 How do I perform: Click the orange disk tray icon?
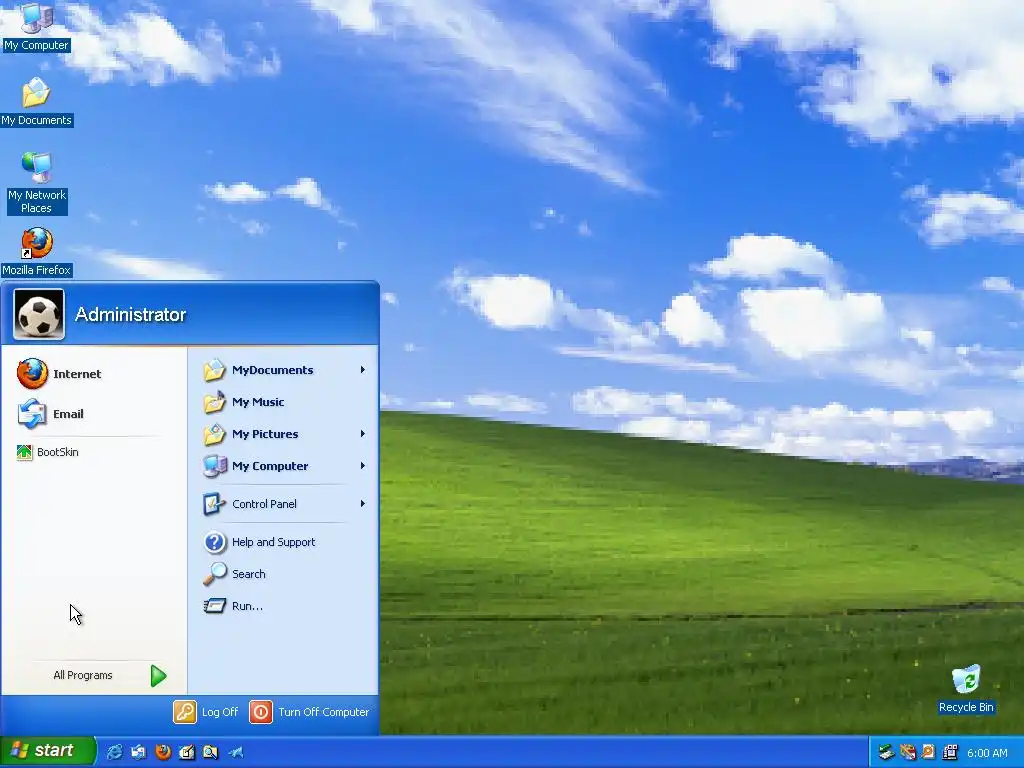click(928, 752)
